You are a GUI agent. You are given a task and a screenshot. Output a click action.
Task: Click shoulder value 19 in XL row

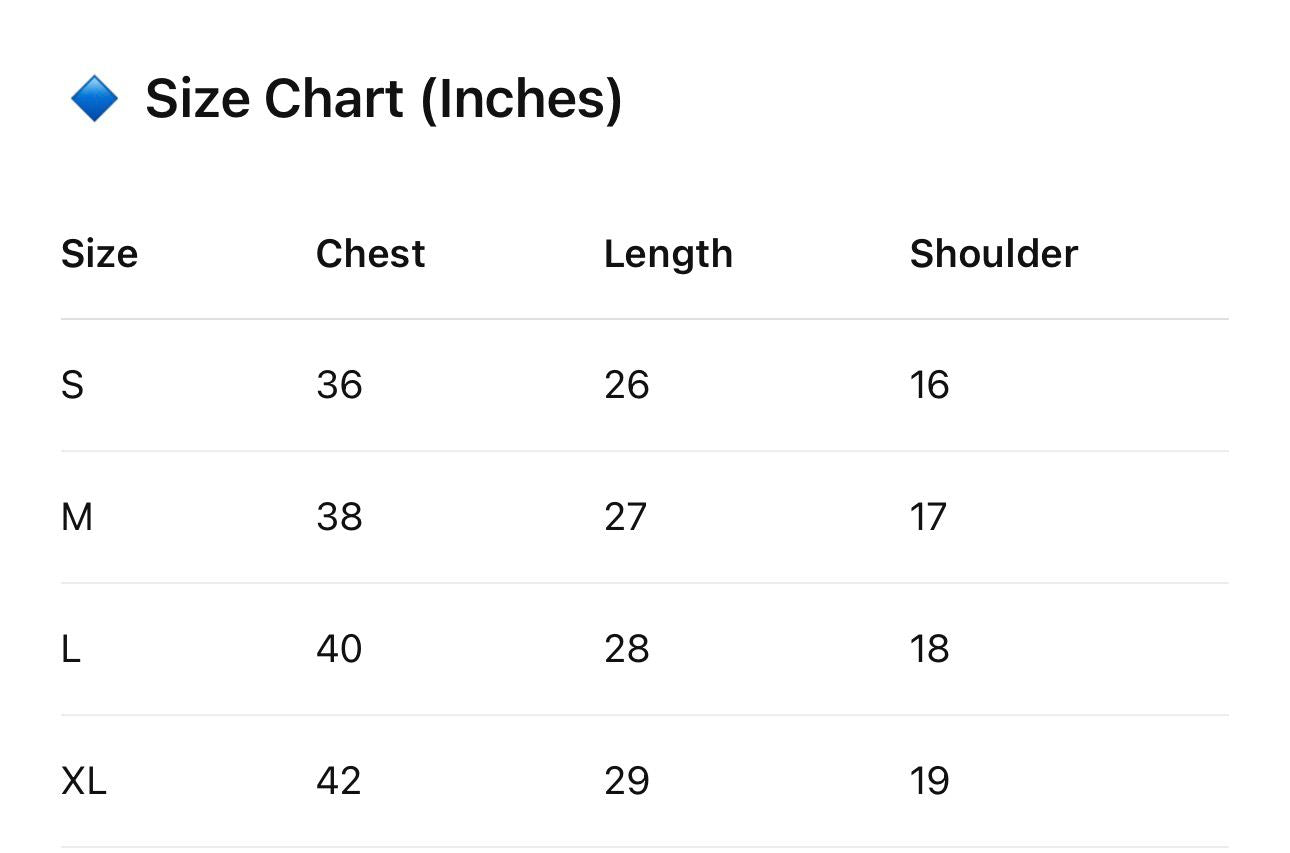pos(929,781)
